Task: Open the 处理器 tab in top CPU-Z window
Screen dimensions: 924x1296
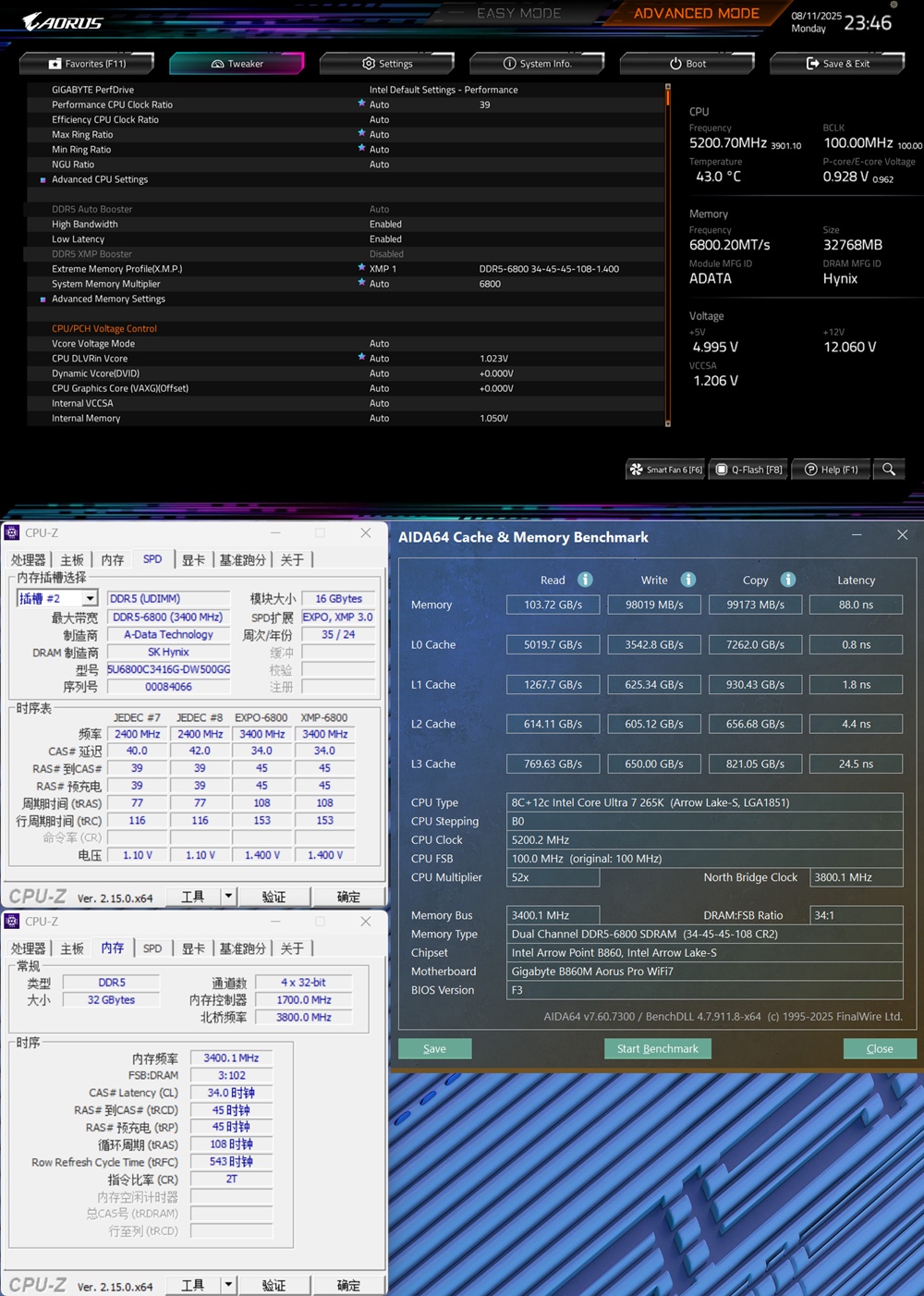Action: (x=28, y=559)
